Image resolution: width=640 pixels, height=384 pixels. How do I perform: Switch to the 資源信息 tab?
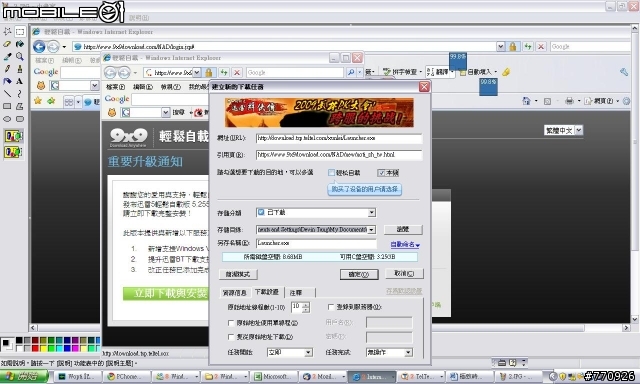click(x=234, y=293)
